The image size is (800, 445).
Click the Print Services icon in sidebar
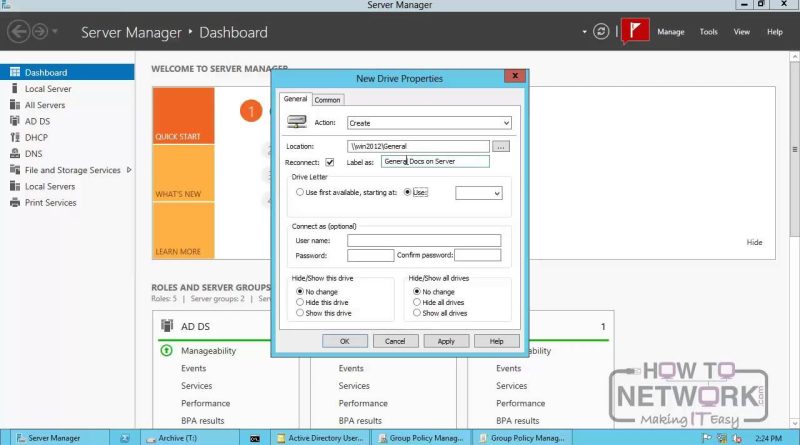click(15, 203)
